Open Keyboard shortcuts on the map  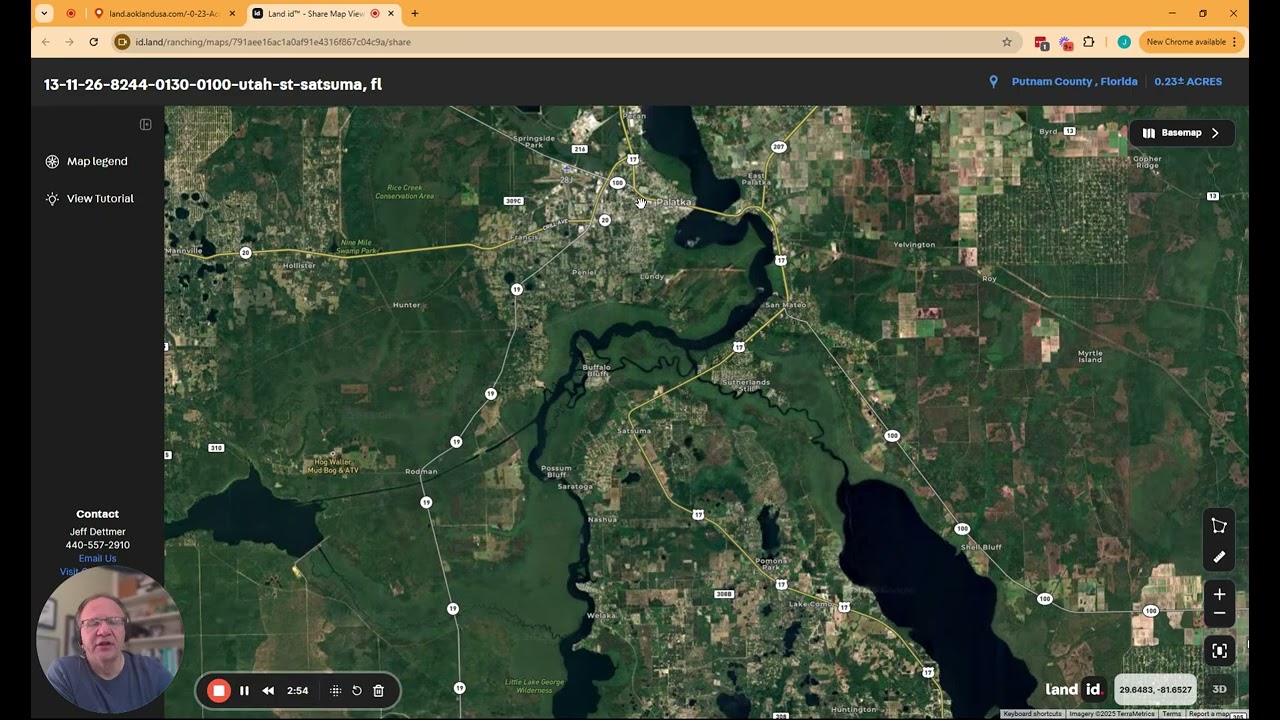pos(1033,714)
